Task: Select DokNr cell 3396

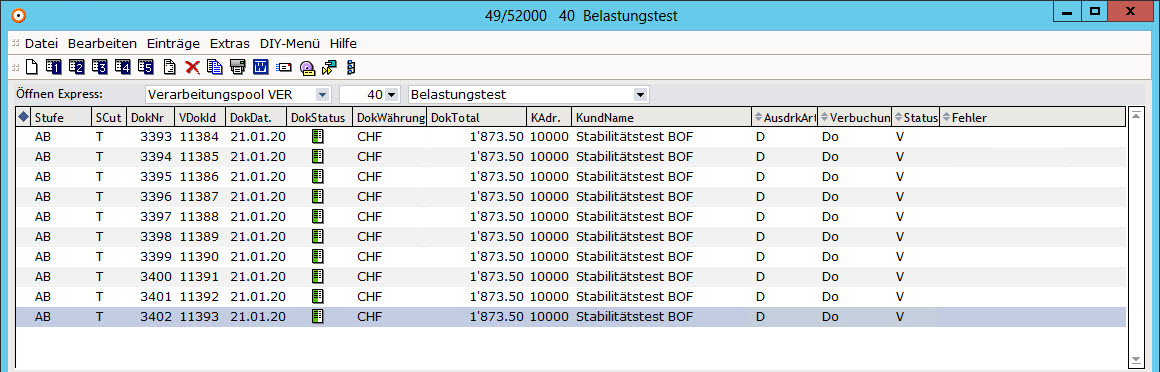Action: coord(156,196)
